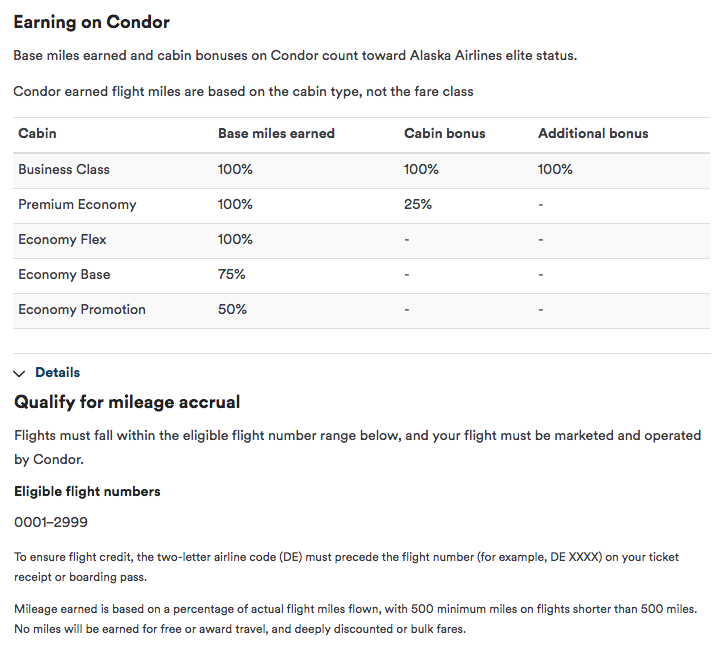Click the Economy Promotion row label
The width and height of the screenshot is (719, 645).
82,309
